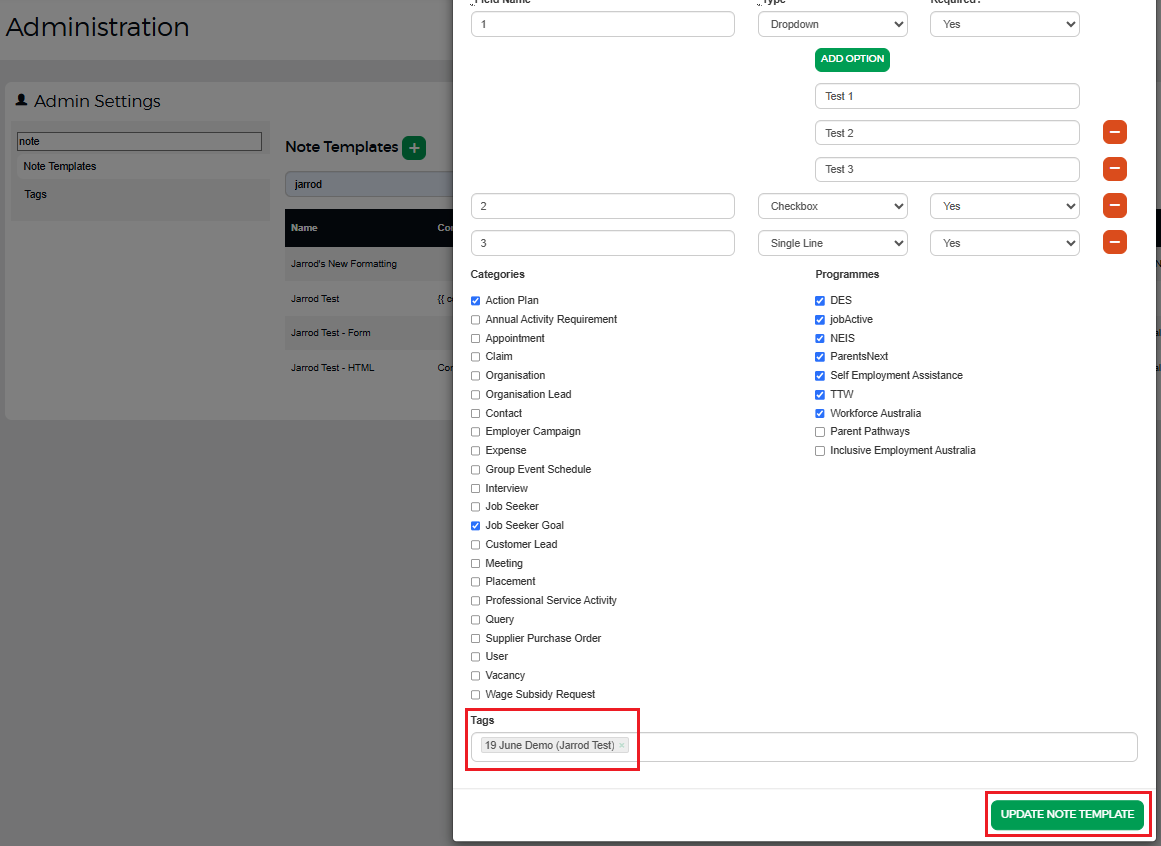Image resolution: width=1161 pixels, height=846 pixels.
Task: Uncheck the DES programme
Action: 820,301
